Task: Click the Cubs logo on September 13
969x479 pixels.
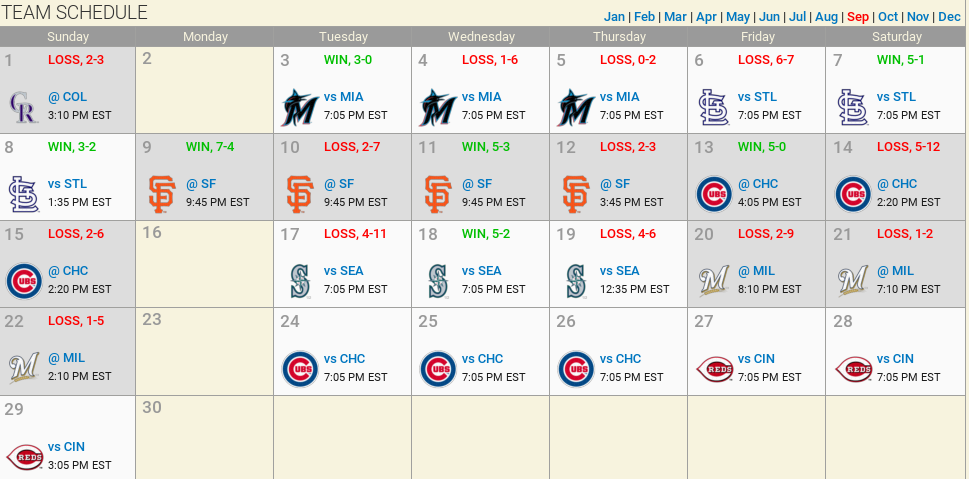Action: tap(714, 193)
